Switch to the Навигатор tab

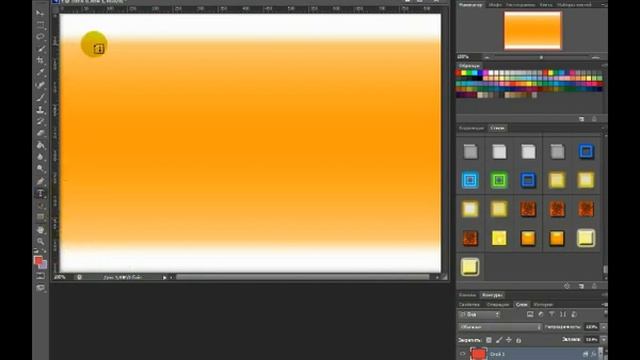click(x=471, y=5)
